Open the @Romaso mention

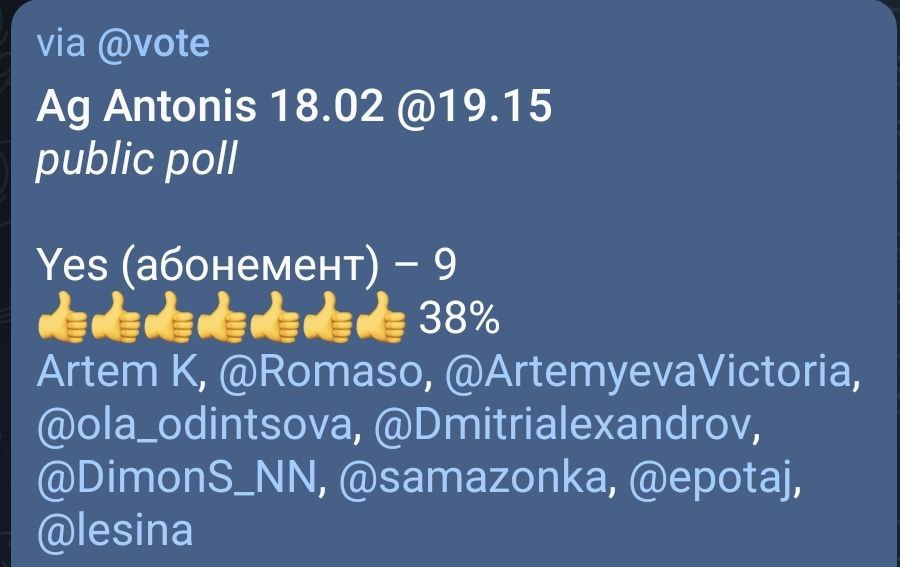(x=322, y=373)
